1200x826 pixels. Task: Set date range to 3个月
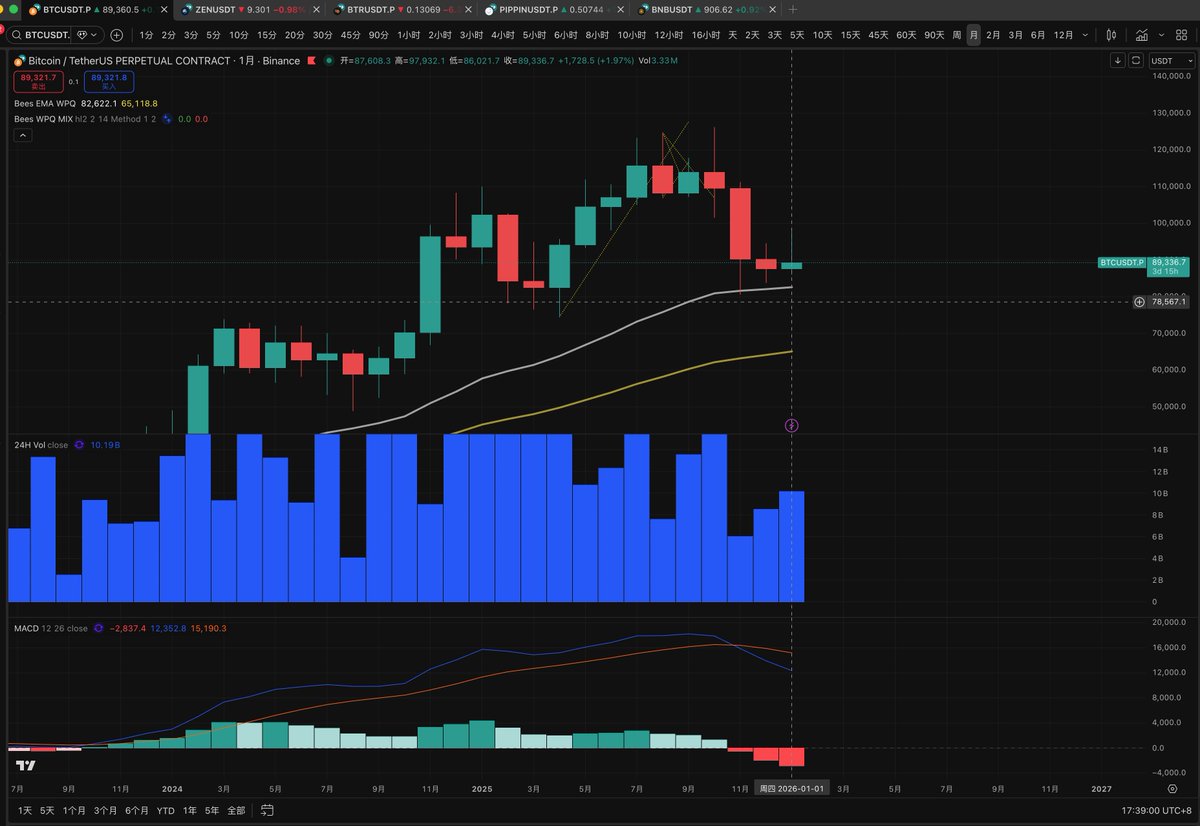[105, 810]
